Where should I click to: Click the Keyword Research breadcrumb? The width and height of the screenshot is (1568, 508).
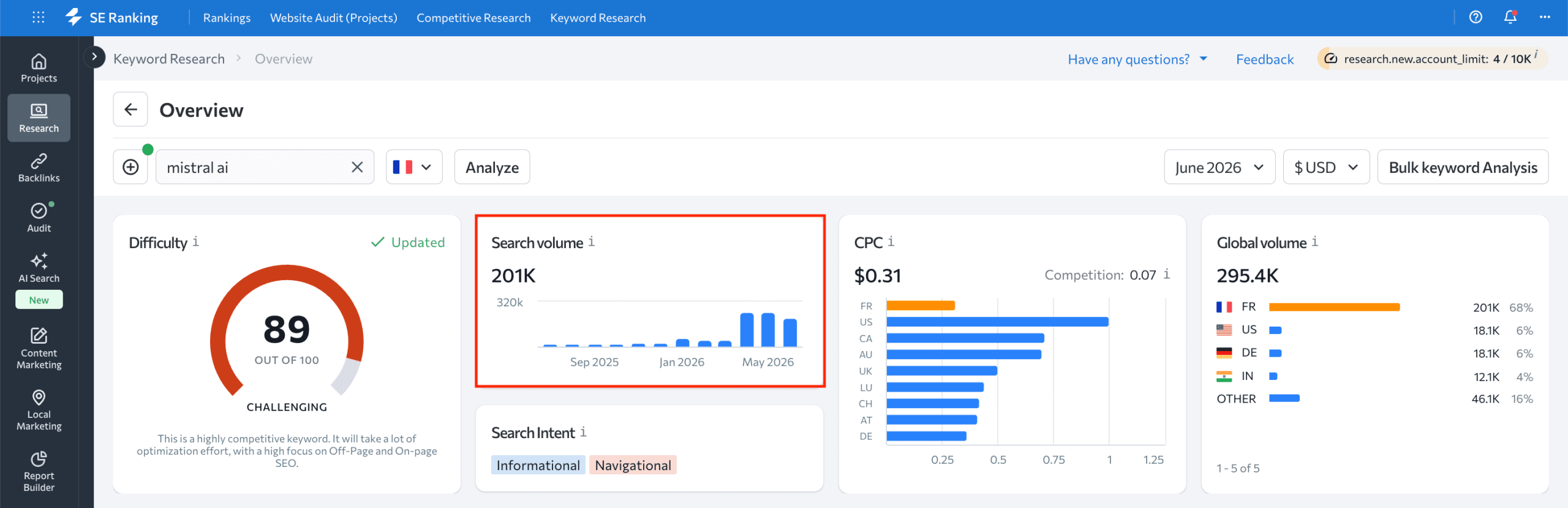[x=169, y=59]
